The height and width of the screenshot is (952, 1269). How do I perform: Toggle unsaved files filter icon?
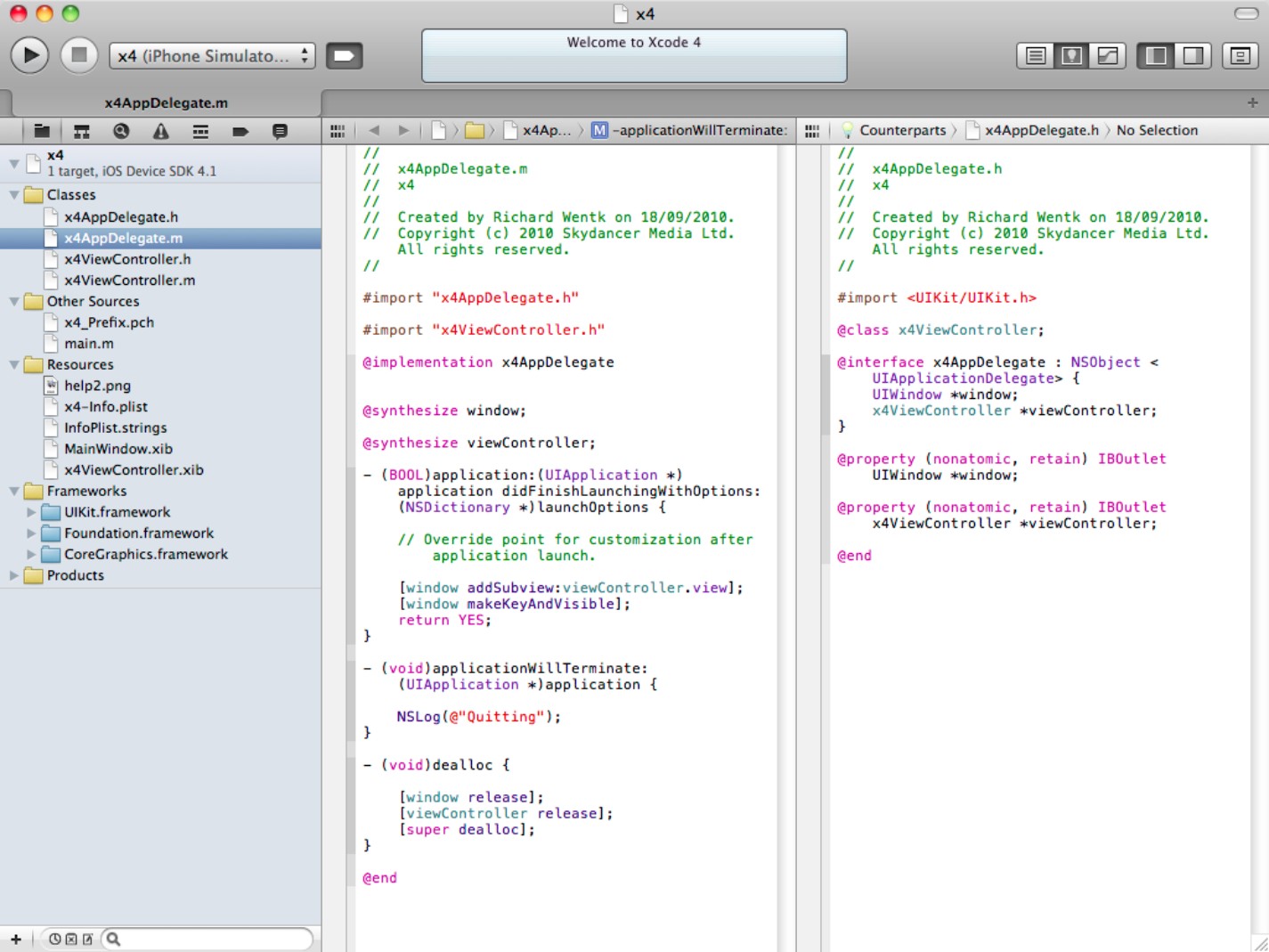[87, 939]
